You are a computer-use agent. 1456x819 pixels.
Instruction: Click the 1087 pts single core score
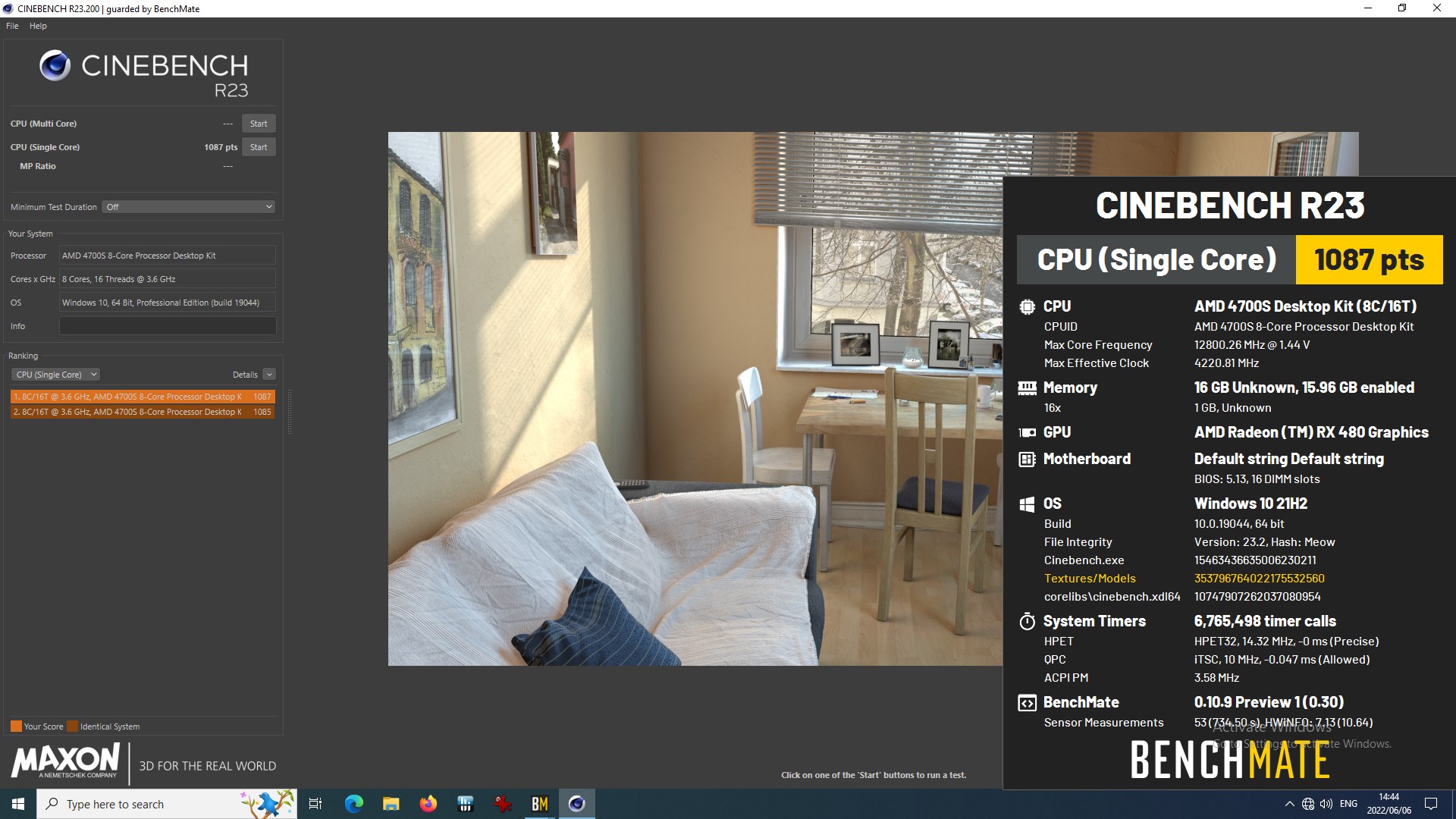click(x=221, y=147)
